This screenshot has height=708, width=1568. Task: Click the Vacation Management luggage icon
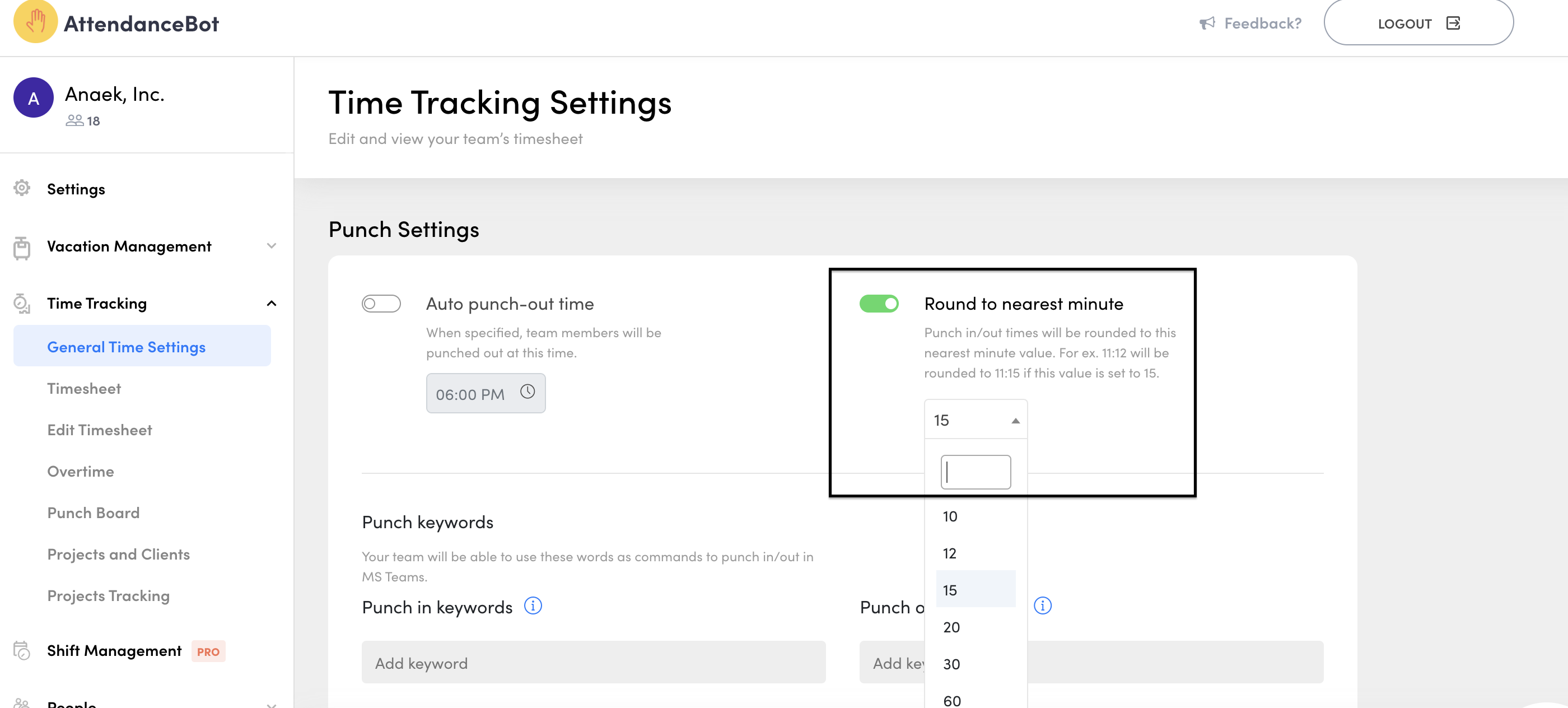[x=22, y=247]
